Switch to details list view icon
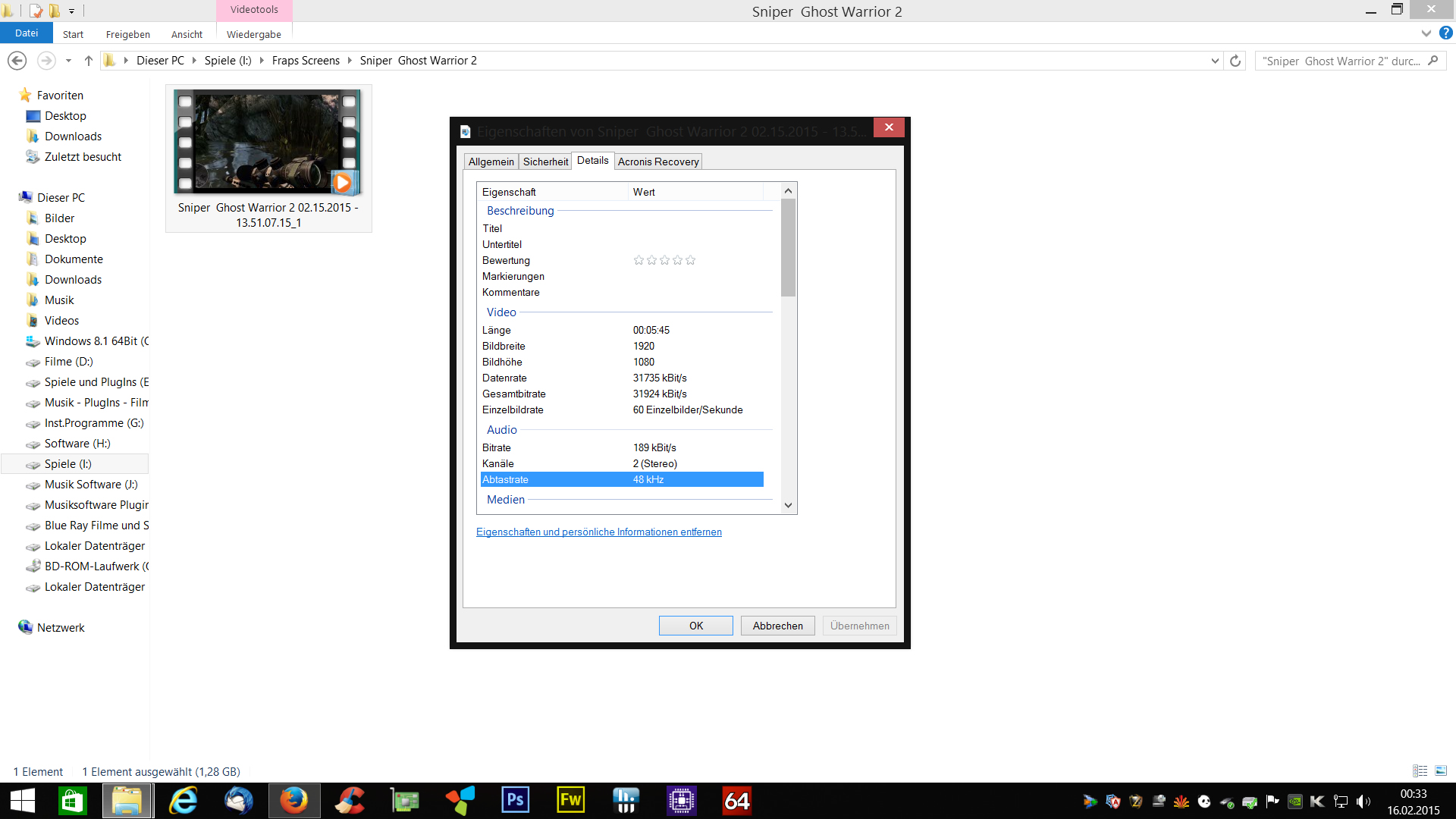Viewport: 1456px width, 819px height. [x=1420, y=770]
